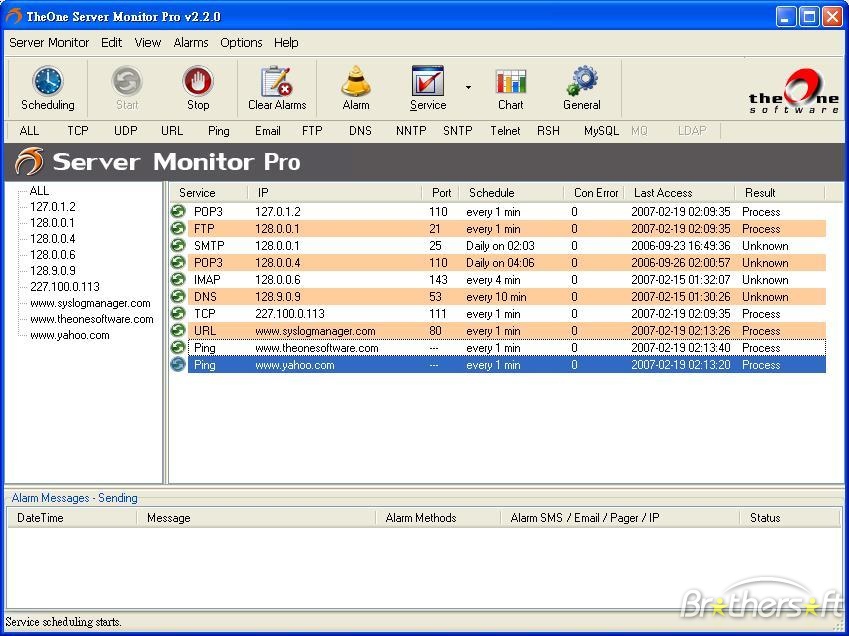Image resolution: width=849 pixels, height=636 pixels.
Task: Select 128.0.0.4 in server tree
Action: click(x=53, y=239)
